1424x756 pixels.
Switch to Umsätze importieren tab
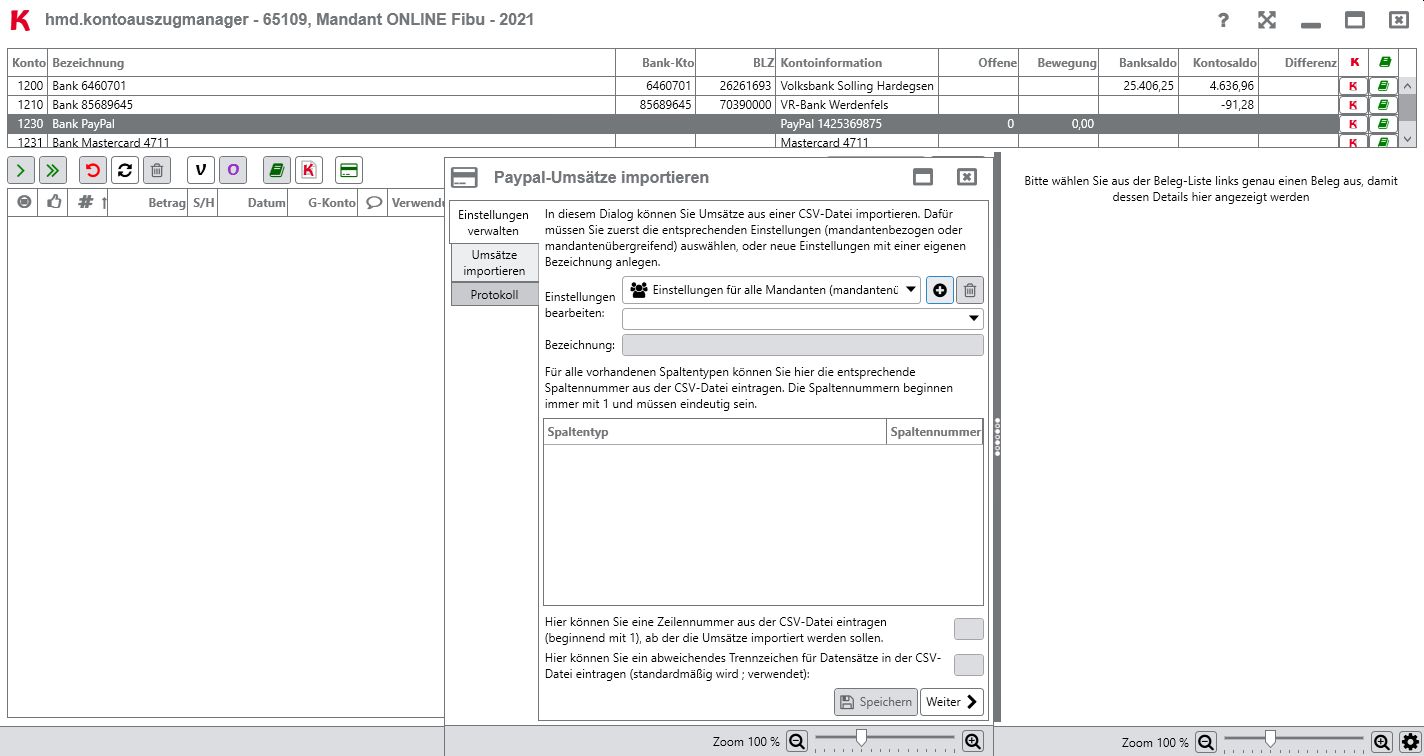coord(494,263)
